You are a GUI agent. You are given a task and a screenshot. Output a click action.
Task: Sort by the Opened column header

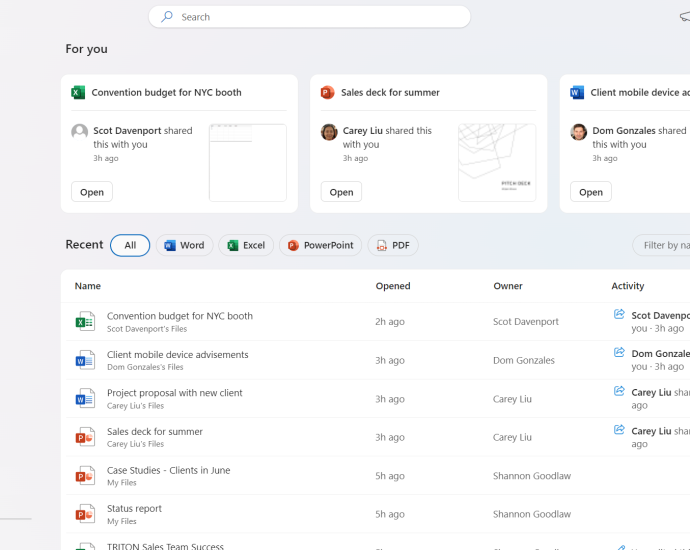click(x=393, y=286)
